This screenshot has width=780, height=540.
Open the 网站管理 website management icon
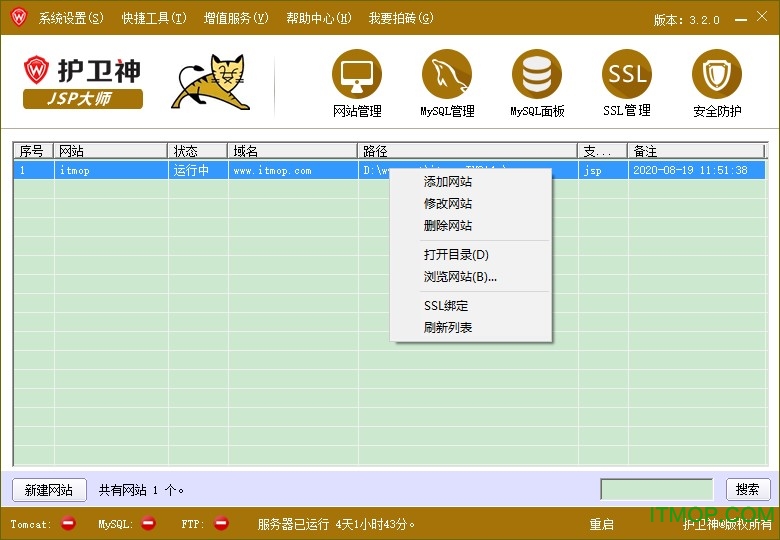point(357,75)
